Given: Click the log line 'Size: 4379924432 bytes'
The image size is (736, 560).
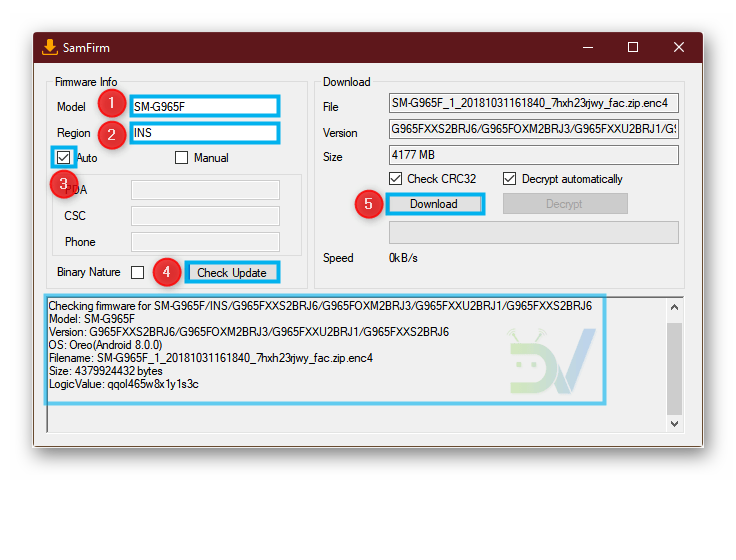Looking at the screenshot, I should click(x=106, y=371).
